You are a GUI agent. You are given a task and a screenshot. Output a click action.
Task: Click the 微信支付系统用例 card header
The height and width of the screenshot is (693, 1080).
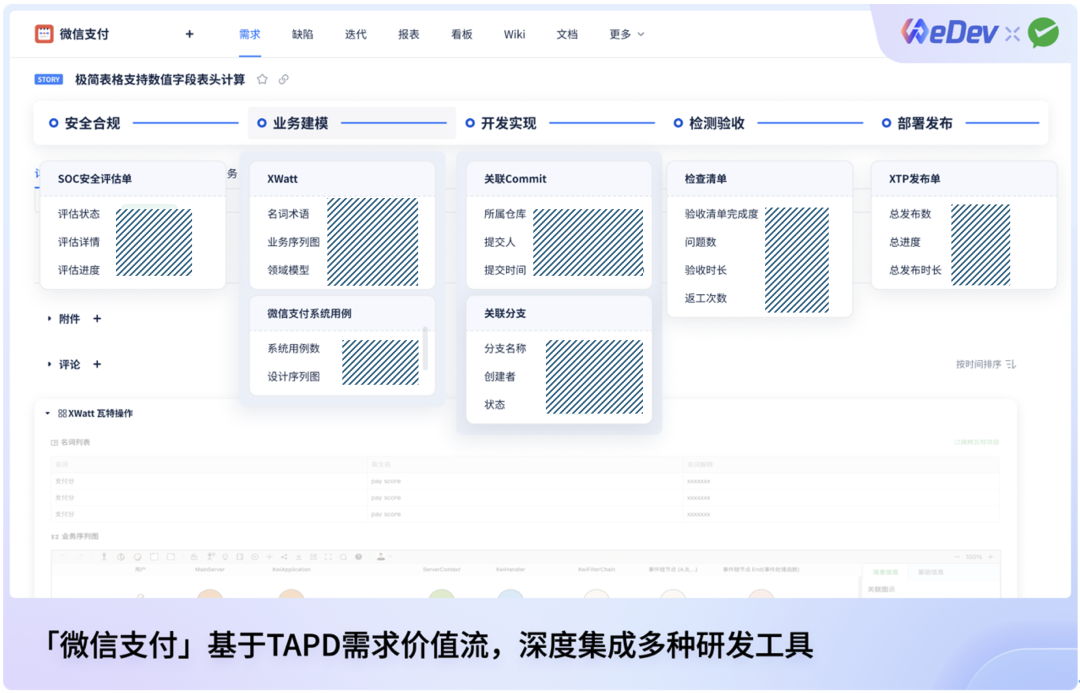342,313
